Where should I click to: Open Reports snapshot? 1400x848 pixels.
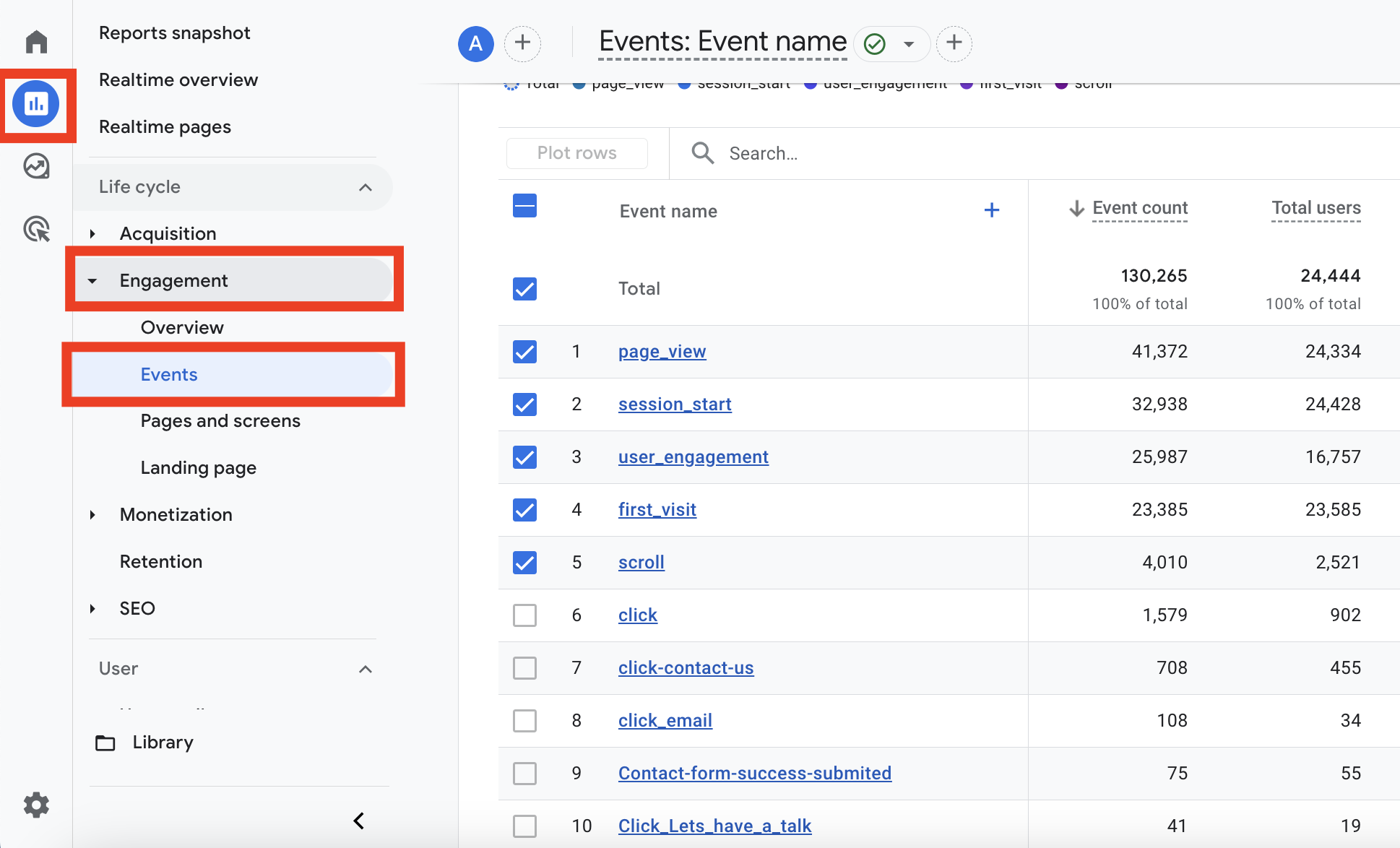click(x=174, y=33)
